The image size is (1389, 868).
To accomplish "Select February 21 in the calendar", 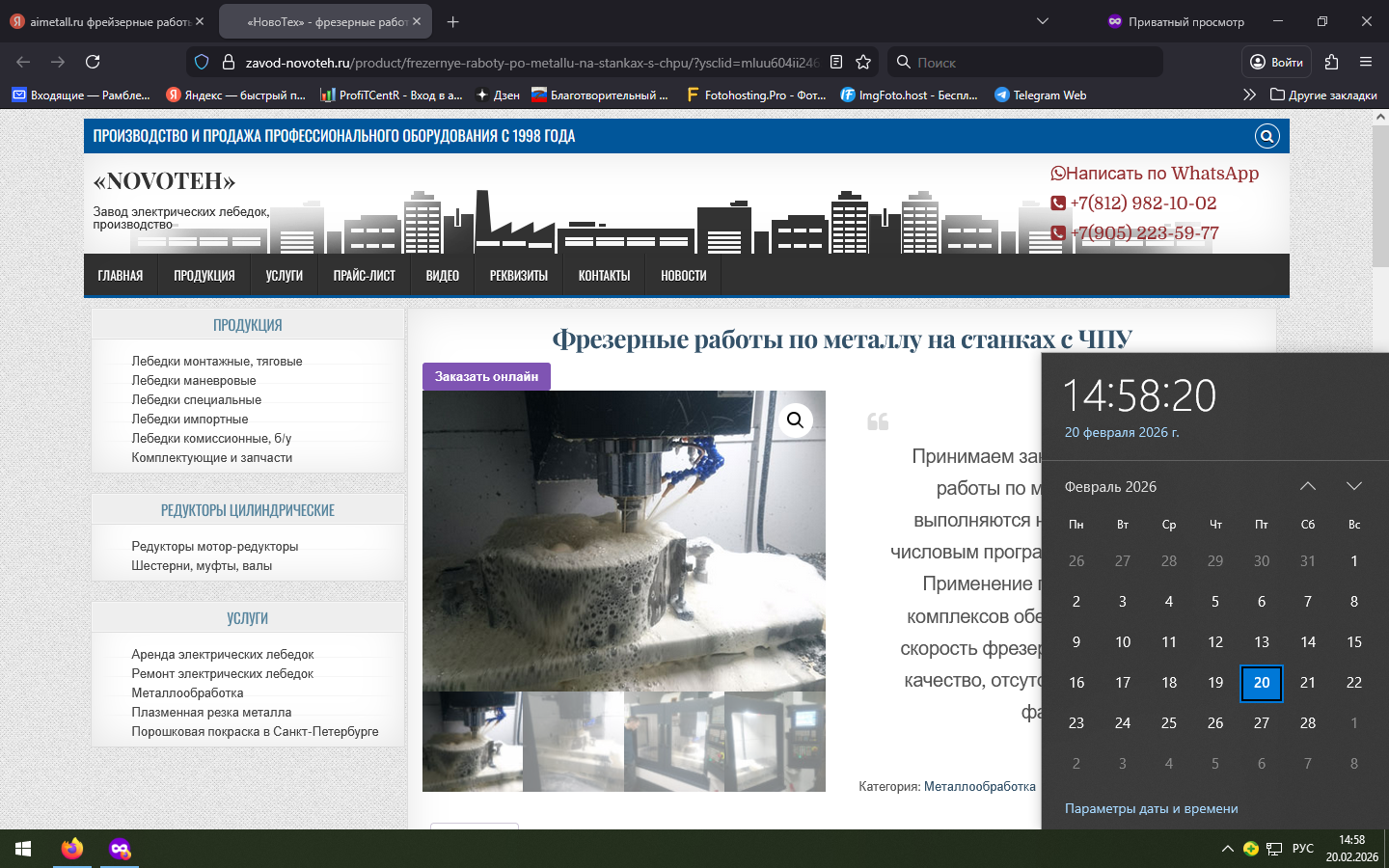I will pyautogui.click(x=1307, y=683).
